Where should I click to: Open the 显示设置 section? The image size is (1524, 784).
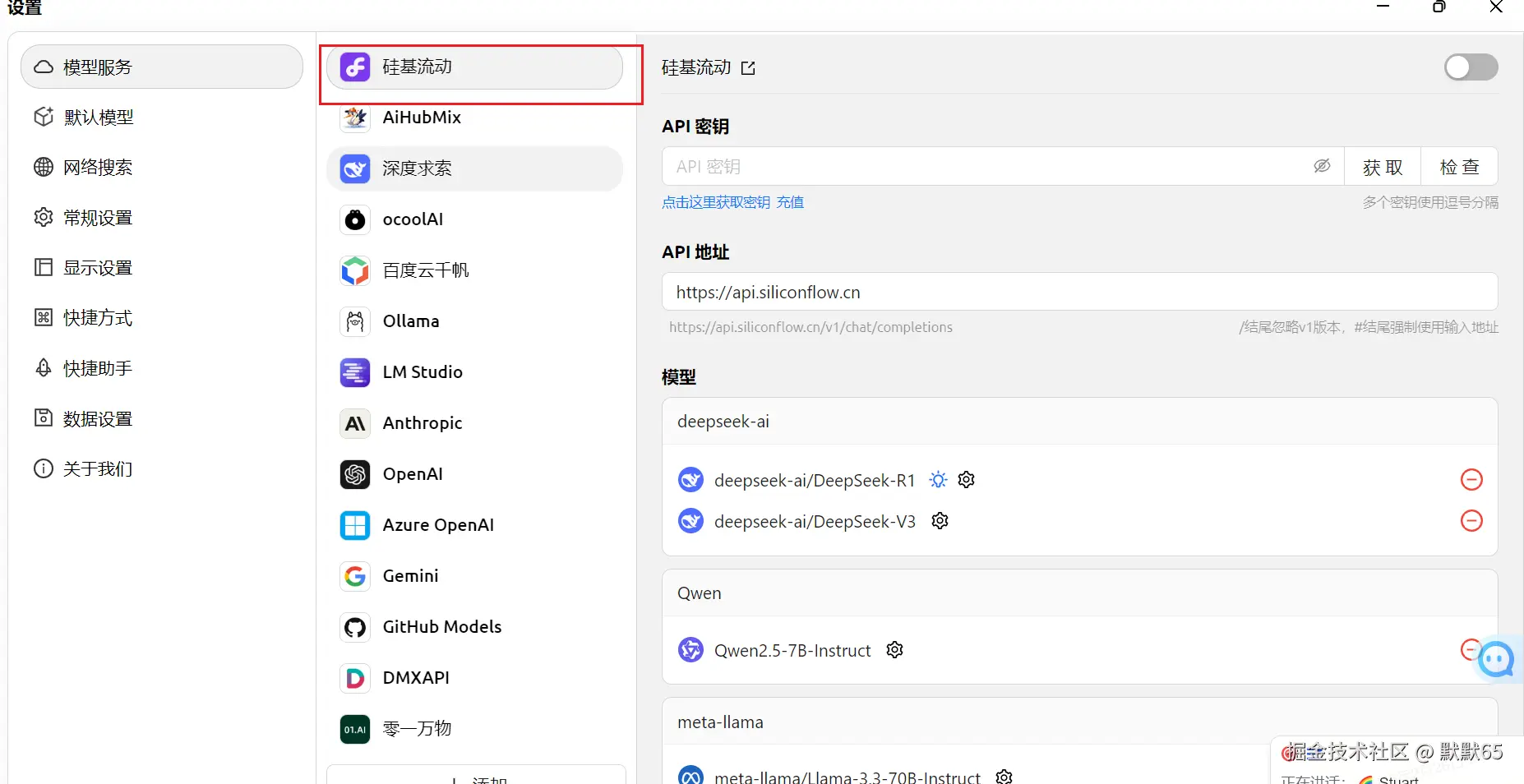[x=162, y=268]
